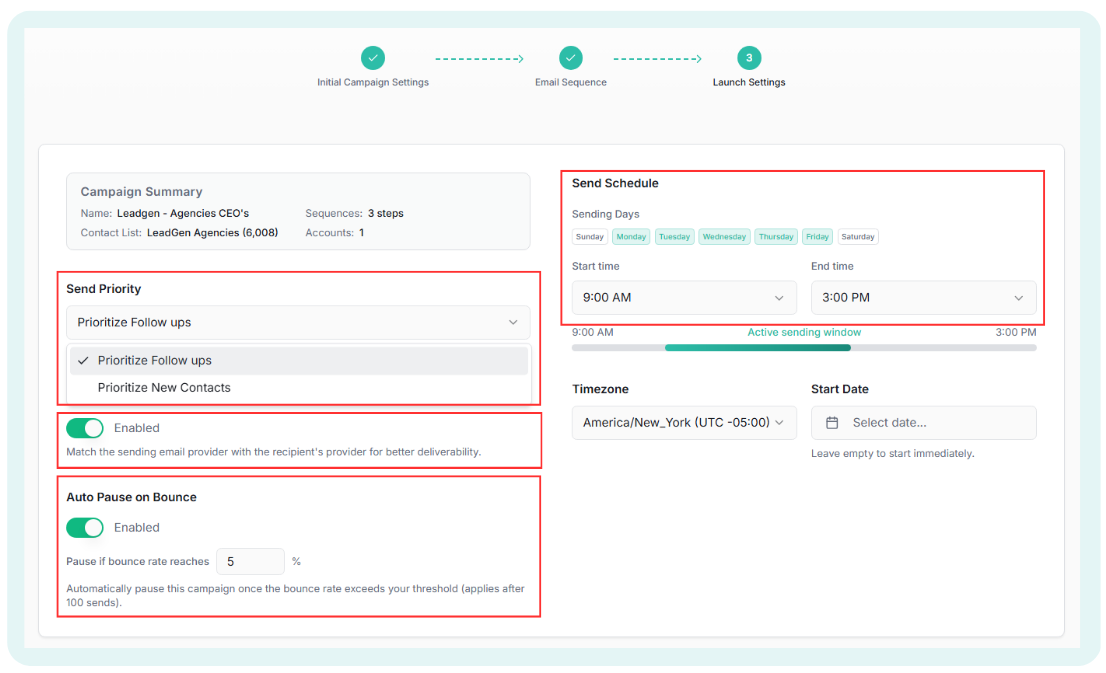This screenshot has width=1106, height=673.
Task: Toggle Friday as a sending day
Action: (818, 237)
